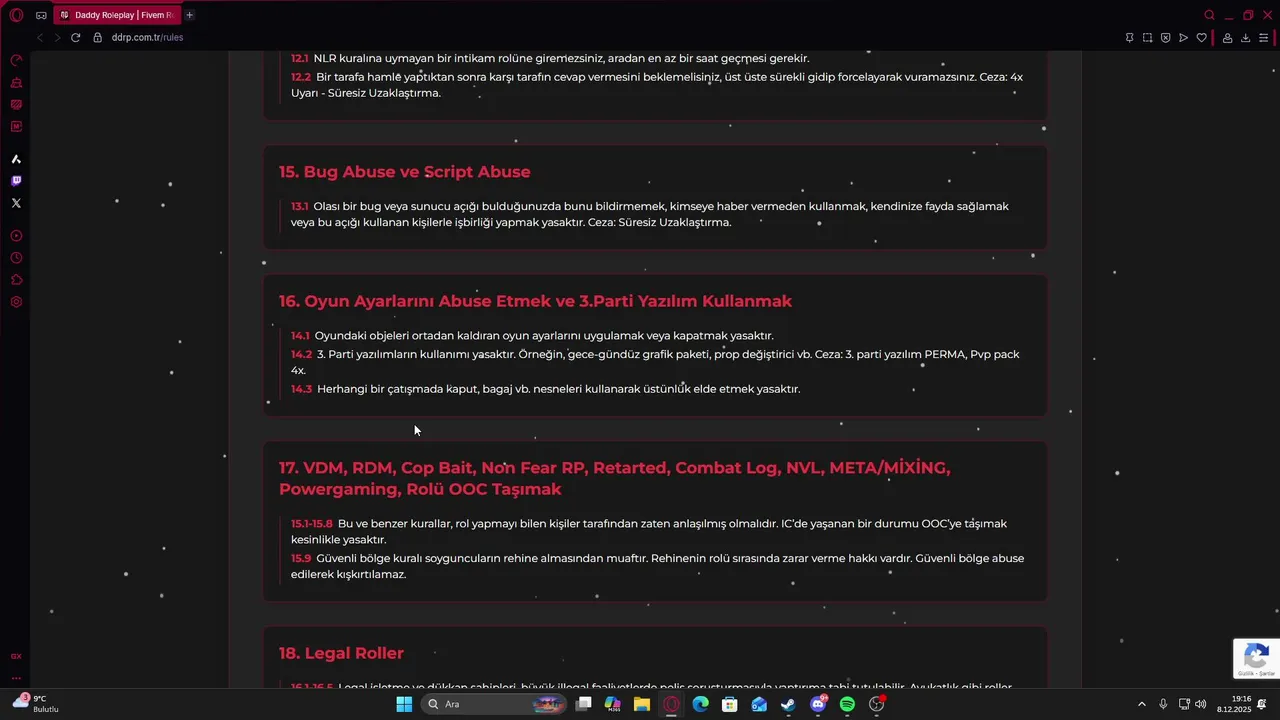Open the Opera GX main menu logo
Image resolution: width=1280 pixels, height=720 pixels.
coord(16,15)
